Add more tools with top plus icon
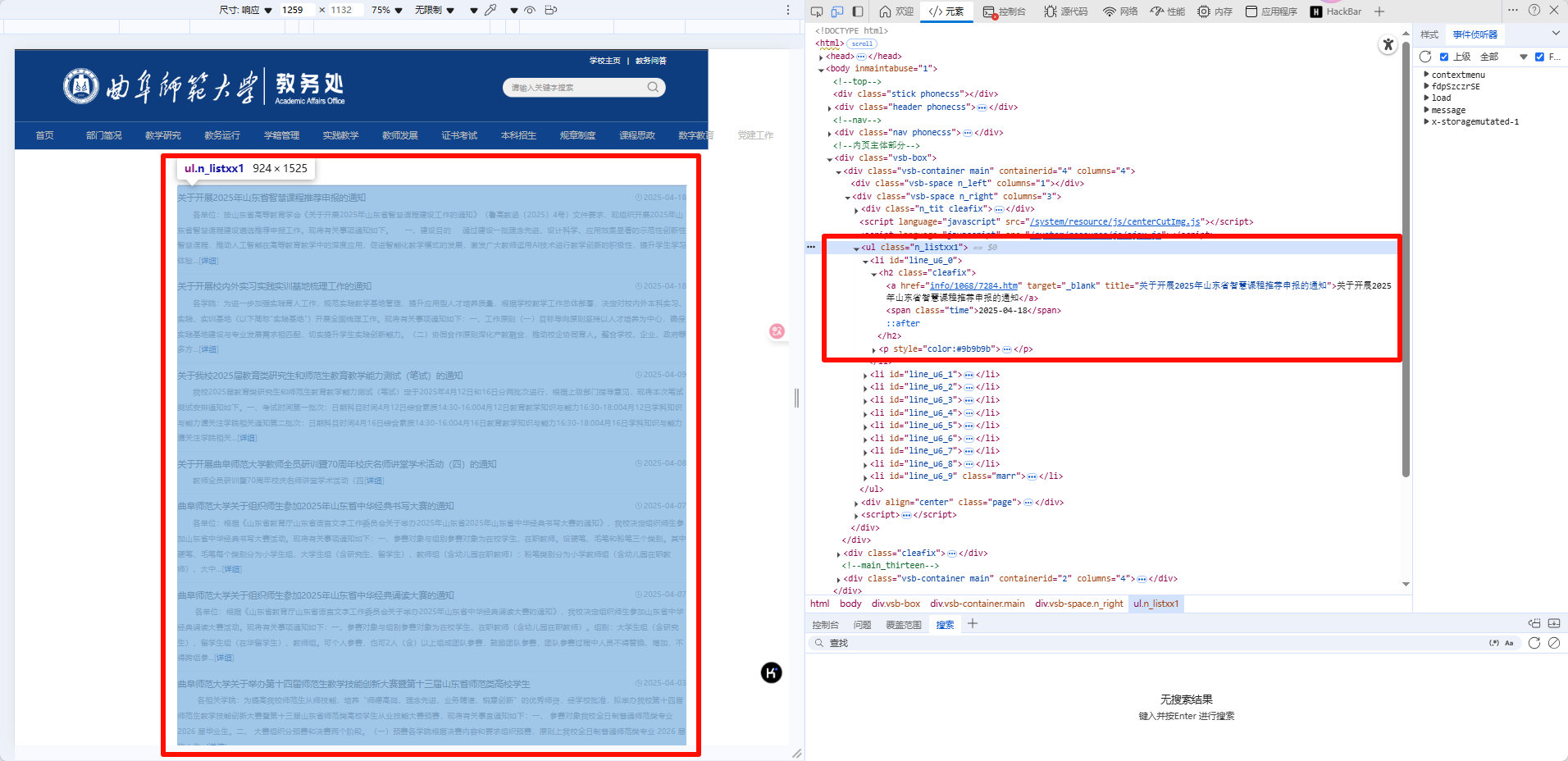The height and width of the screenshot is (761, 1568). tap(1379, 11)
